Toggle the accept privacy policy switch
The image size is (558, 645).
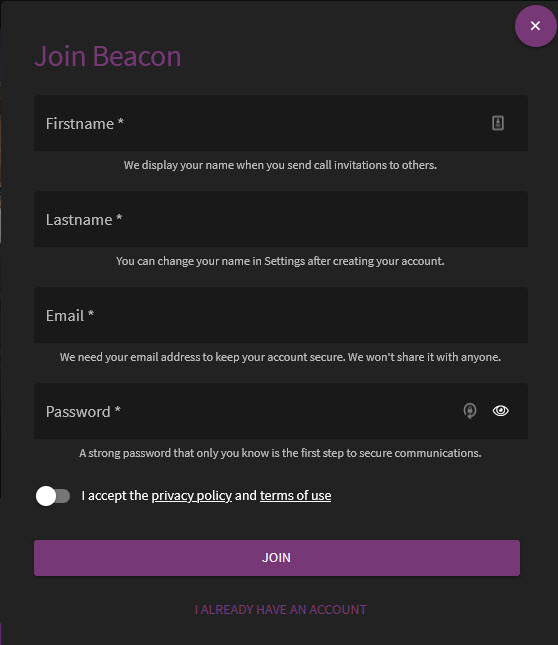tap(53, 496)
